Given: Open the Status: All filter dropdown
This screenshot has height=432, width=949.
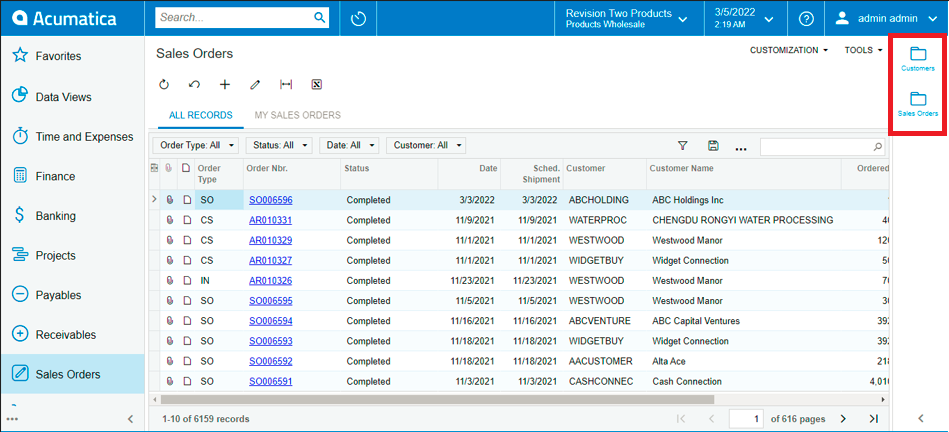Looking at the screenshot, I should [279, 145].
